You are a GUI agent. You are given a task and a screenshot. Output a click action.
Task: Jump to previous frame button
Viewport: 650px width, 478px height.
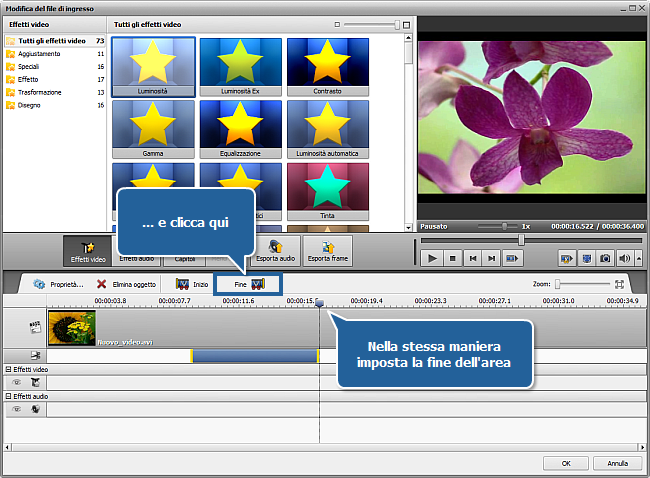(x=472, y=258)
